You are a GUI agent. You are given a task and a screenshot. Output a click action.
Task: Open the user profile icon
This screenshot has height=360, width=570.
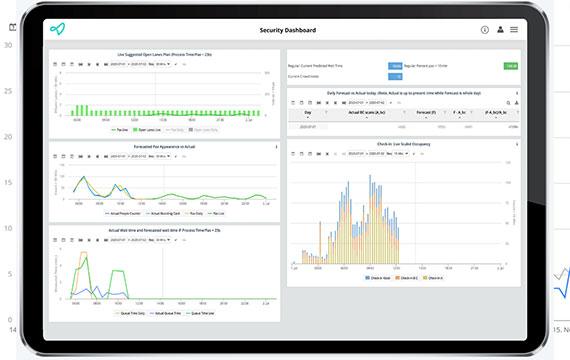coord(500,29)
